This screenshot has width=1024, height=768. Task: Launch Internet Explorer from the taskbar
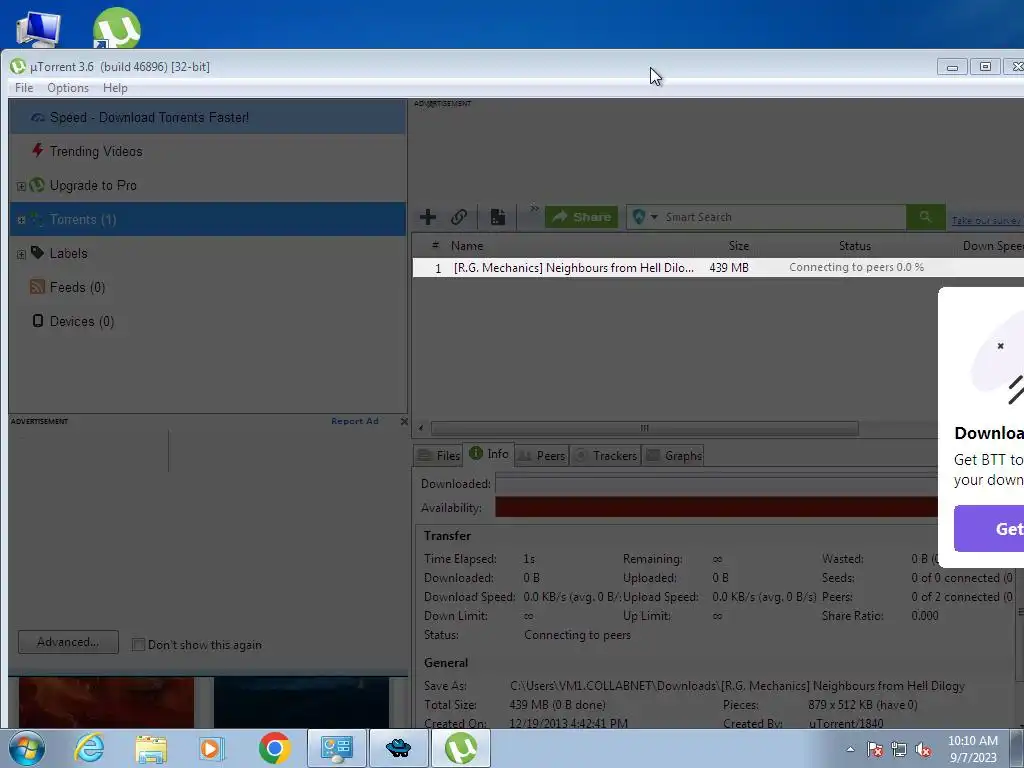(x=89, y=748)
